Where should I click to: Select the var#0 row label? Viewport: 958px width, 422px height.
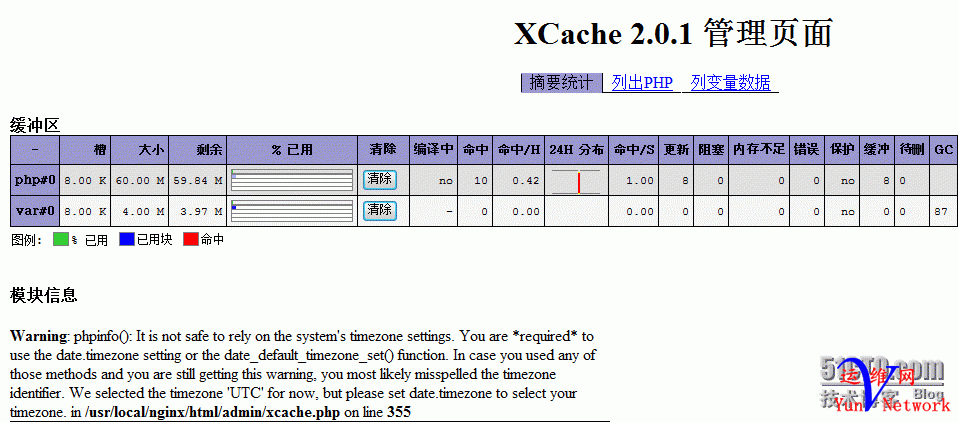pyautogui.click(x=35, y=211)
